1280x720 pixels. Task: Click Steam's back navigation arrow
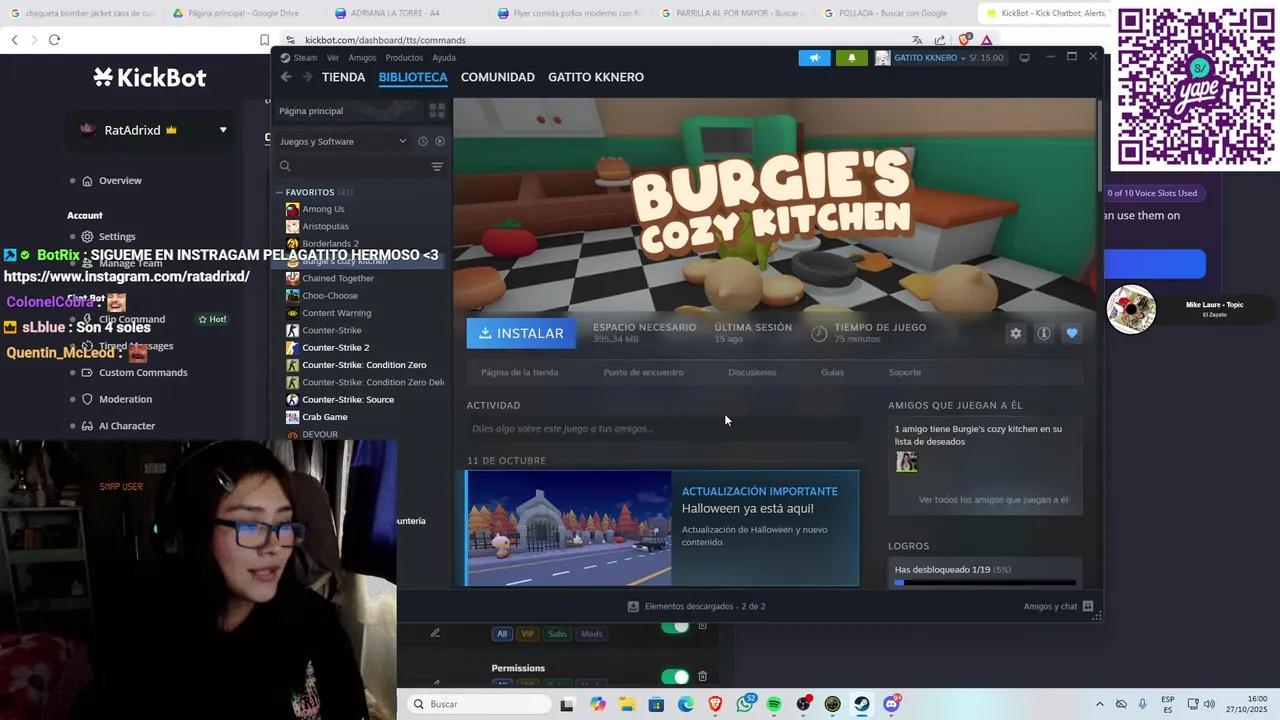[x=286, y=77]
